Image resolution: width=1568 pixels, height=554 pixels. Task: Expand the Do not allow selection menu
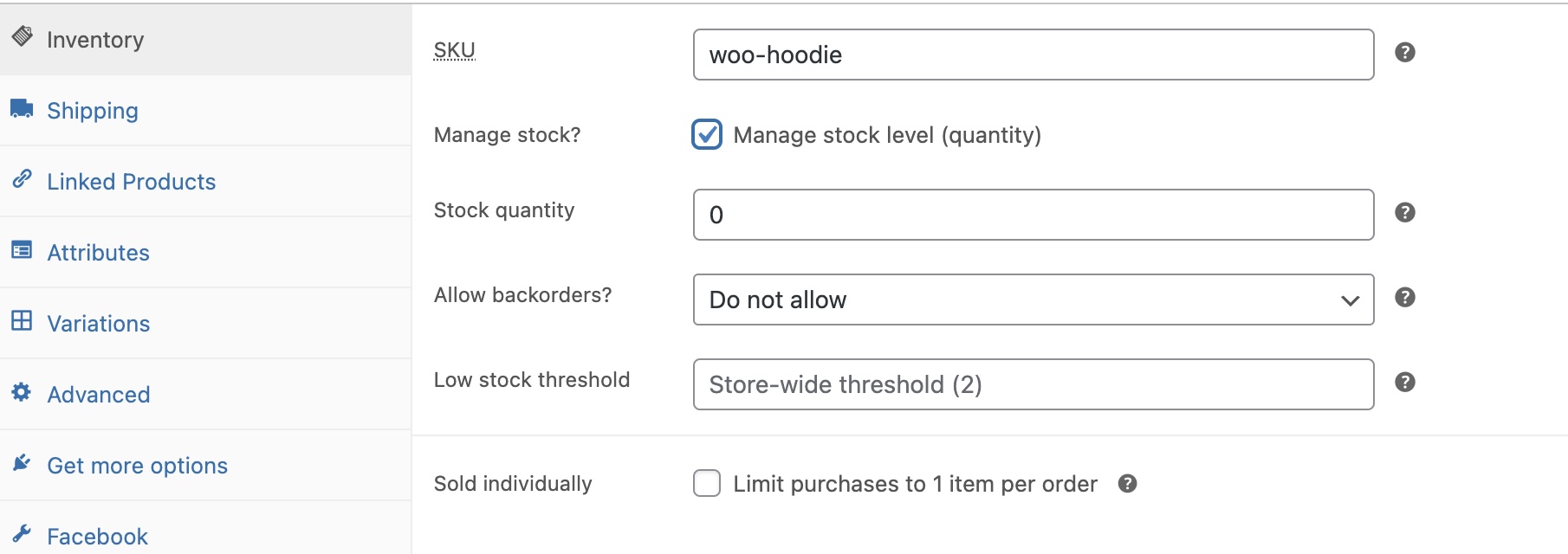pos(1033,300)
